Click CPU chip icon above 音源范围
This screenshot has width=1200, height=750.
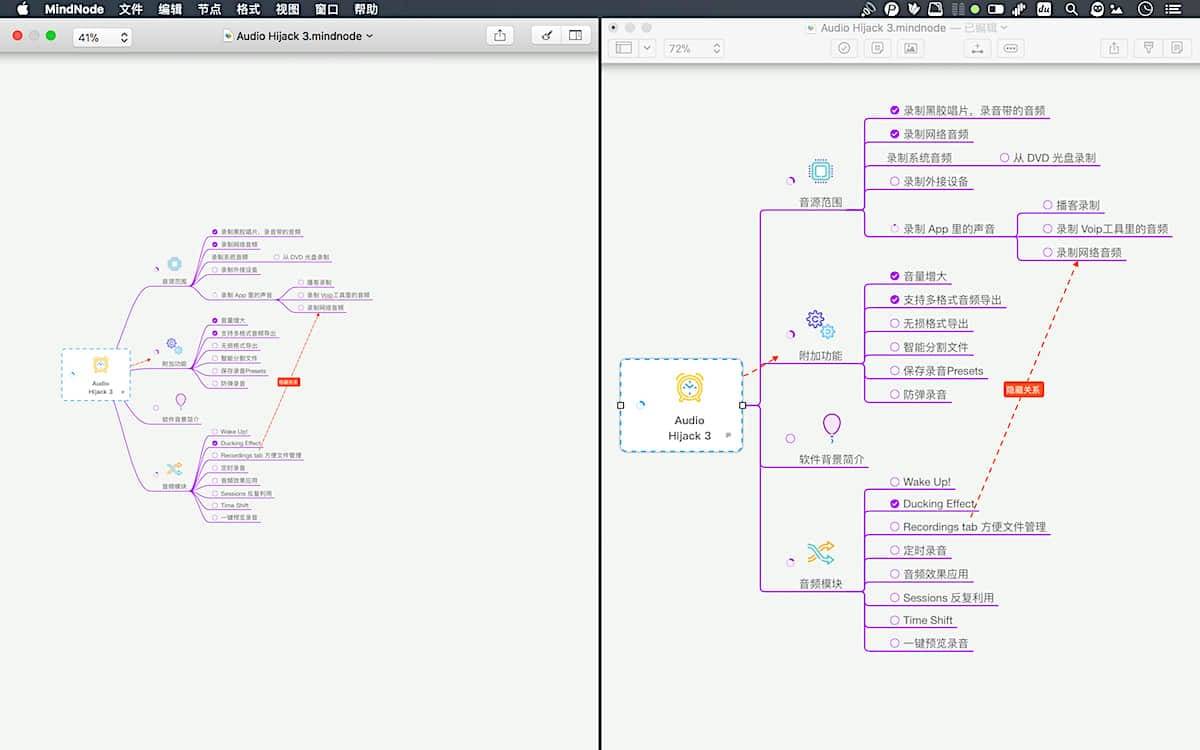[821, 171]
